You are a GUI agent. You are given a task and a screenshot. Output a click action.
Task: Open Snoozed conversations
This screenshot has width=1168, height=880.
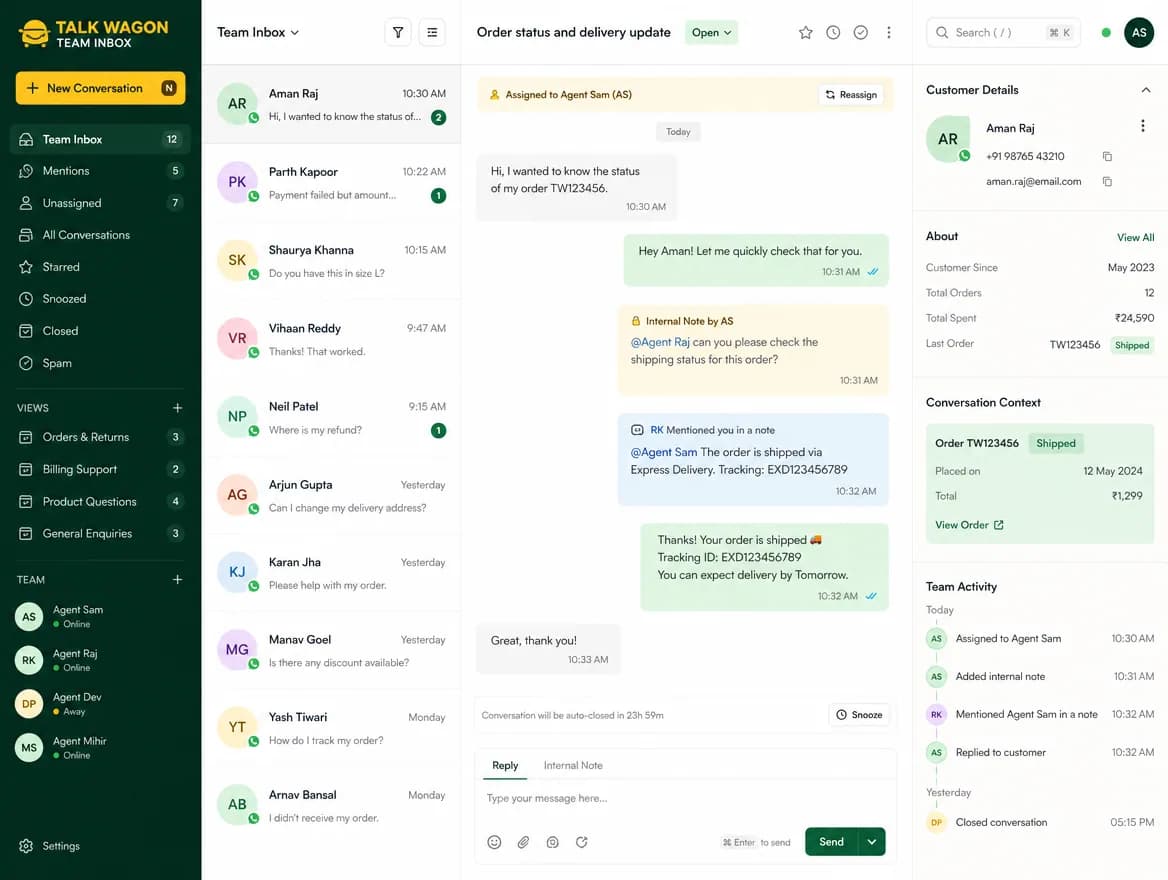click(x=100, y=300)
